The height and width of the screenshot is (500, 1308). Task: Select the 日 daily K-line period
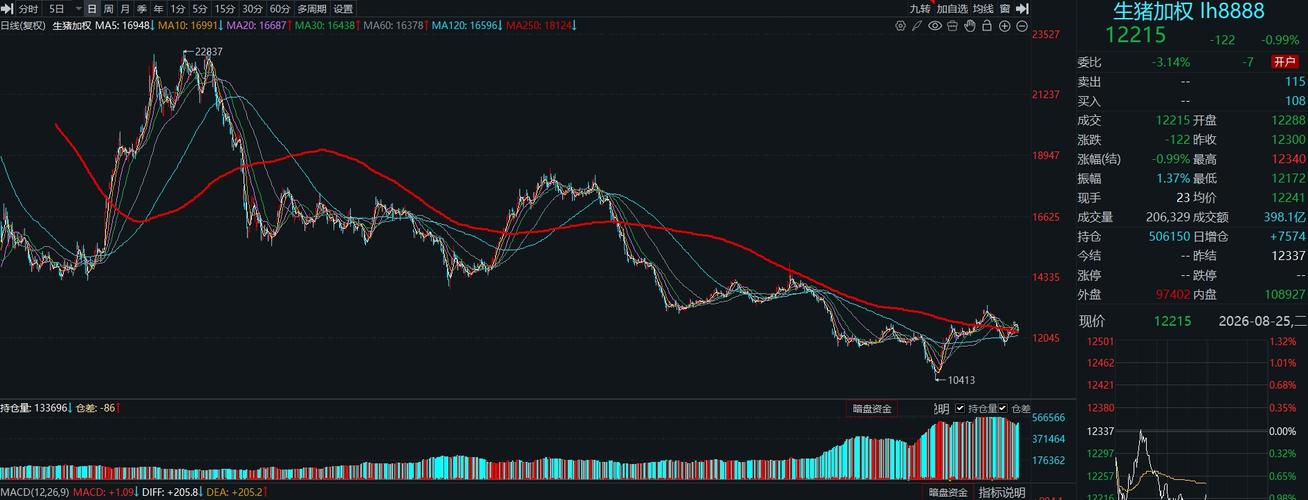point(92,8)
